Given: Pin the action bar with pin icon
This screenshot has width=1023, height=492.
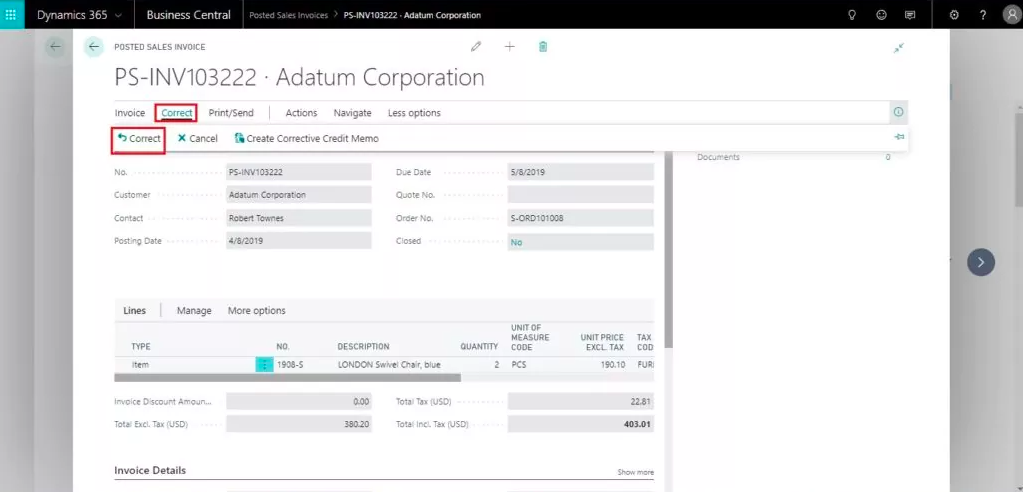Looking at the screenshot, I should click(x=899, y=137).
